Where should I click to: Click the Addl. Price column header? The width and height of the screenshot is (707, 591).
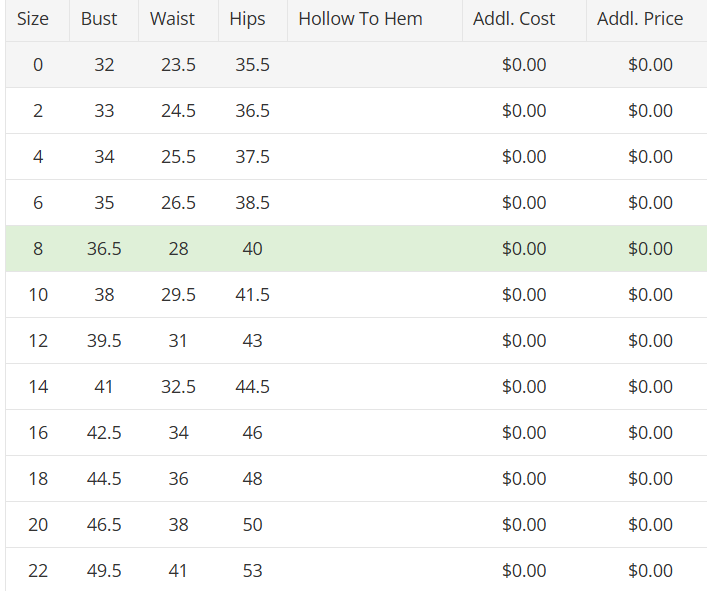coord(640,19)
